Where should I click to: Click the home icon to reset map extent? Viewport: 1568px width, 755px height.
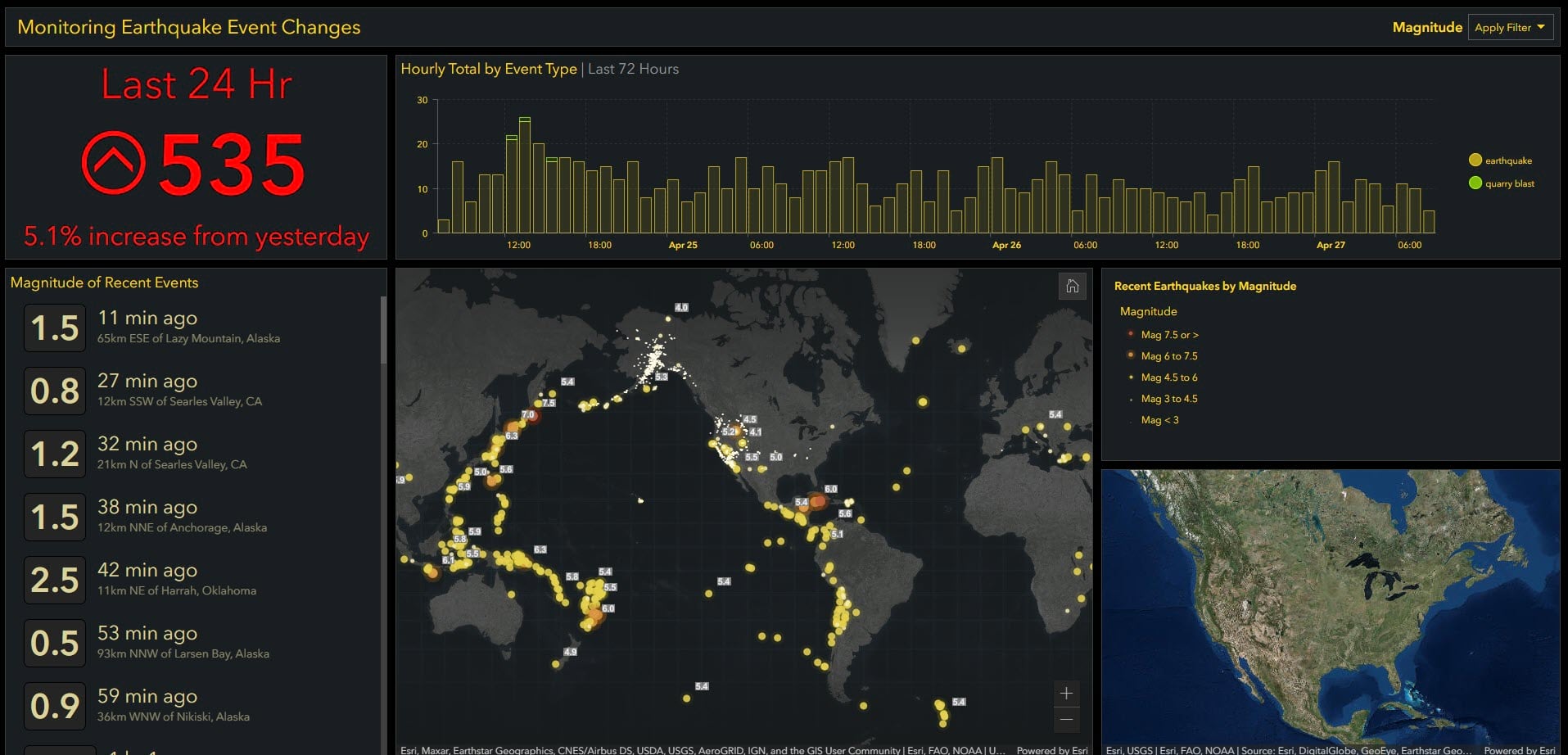tap(1071, 287)
